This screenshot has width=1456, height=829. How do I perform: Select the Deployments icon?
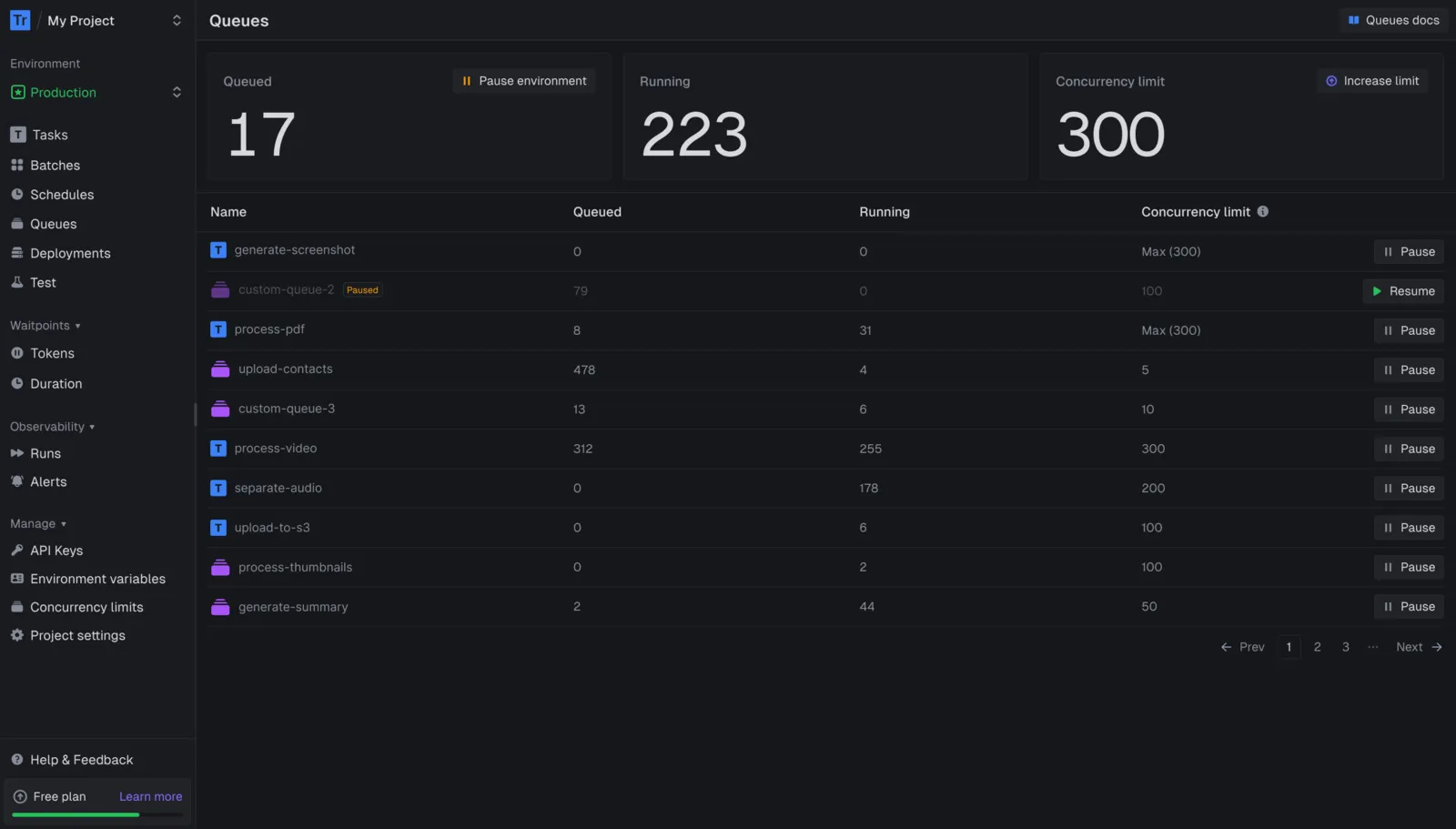pos(17,253)
